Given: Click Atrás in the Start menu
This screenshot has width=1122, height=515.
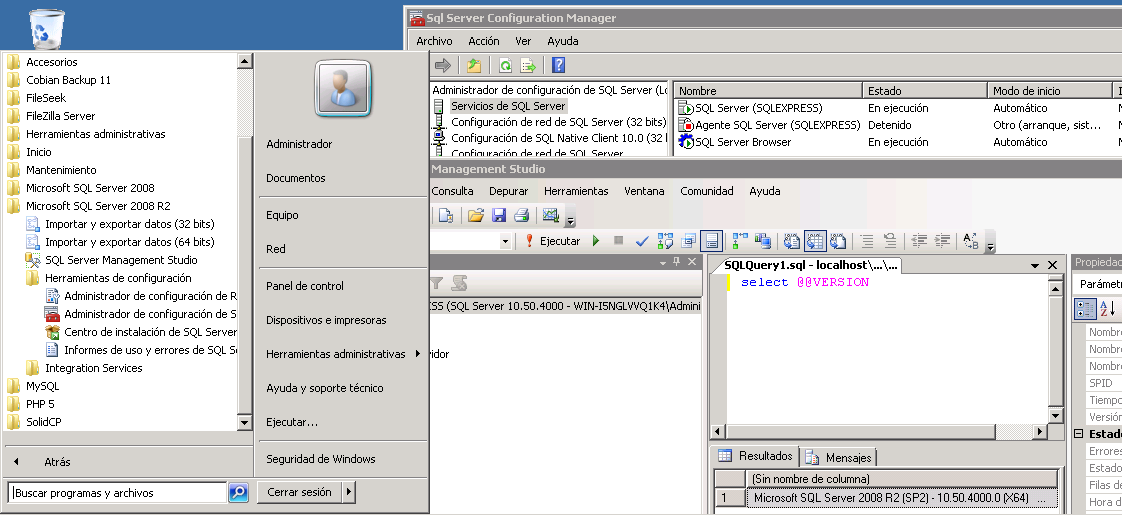Looking at the screenshot, I should click(x=57, y=462).
